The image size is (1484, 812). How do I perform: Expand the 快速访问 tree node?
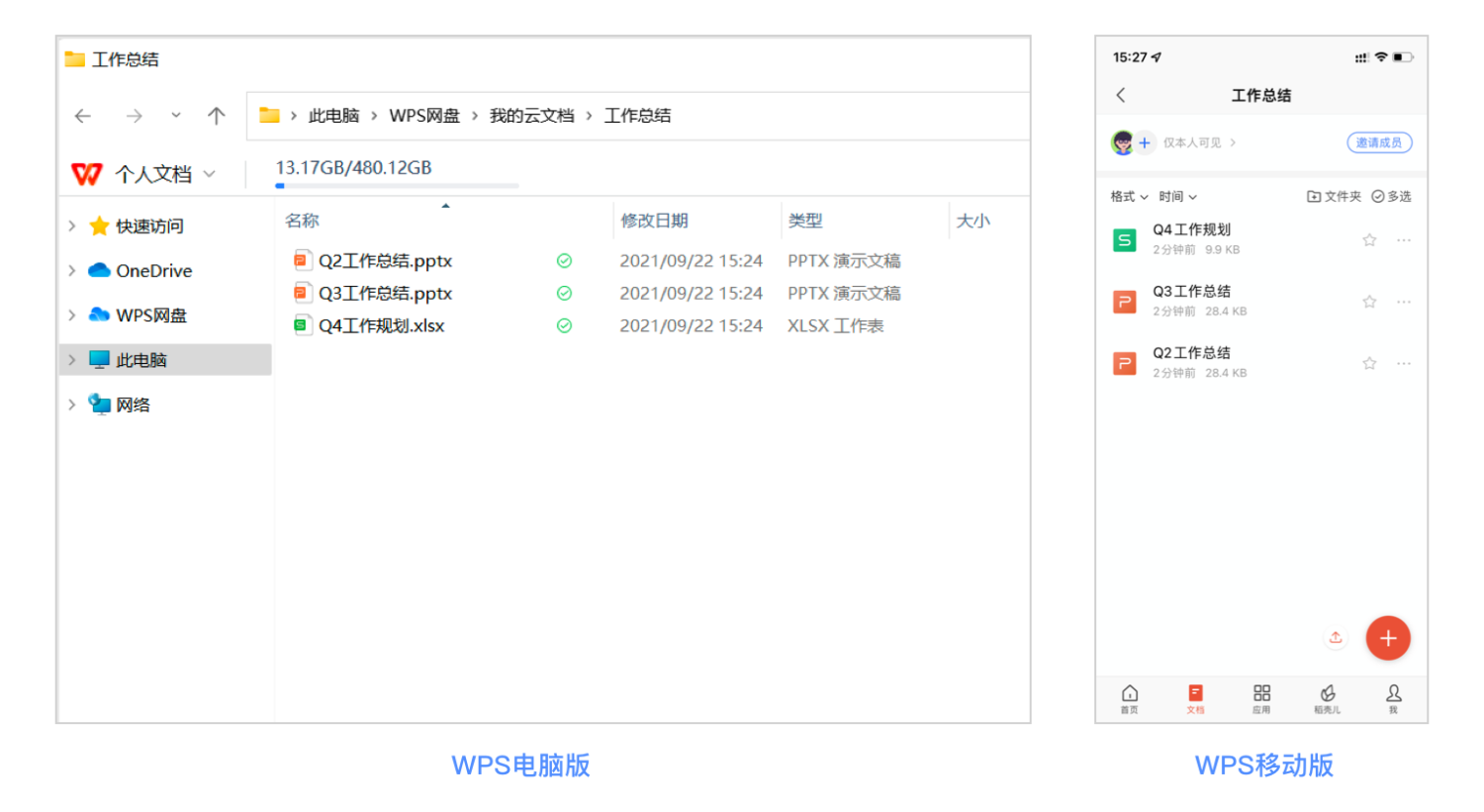[71, 226]
